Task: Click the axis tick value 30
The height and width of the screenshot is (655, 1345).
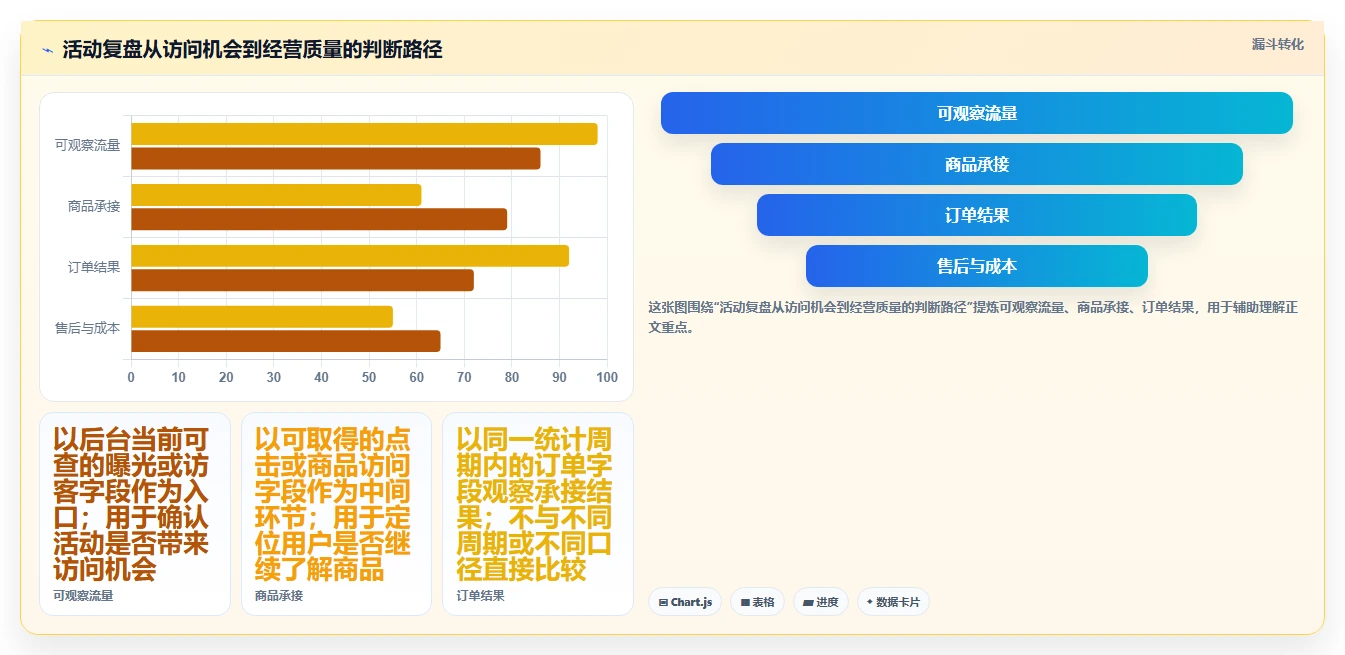Action: (x=274, y=377)
